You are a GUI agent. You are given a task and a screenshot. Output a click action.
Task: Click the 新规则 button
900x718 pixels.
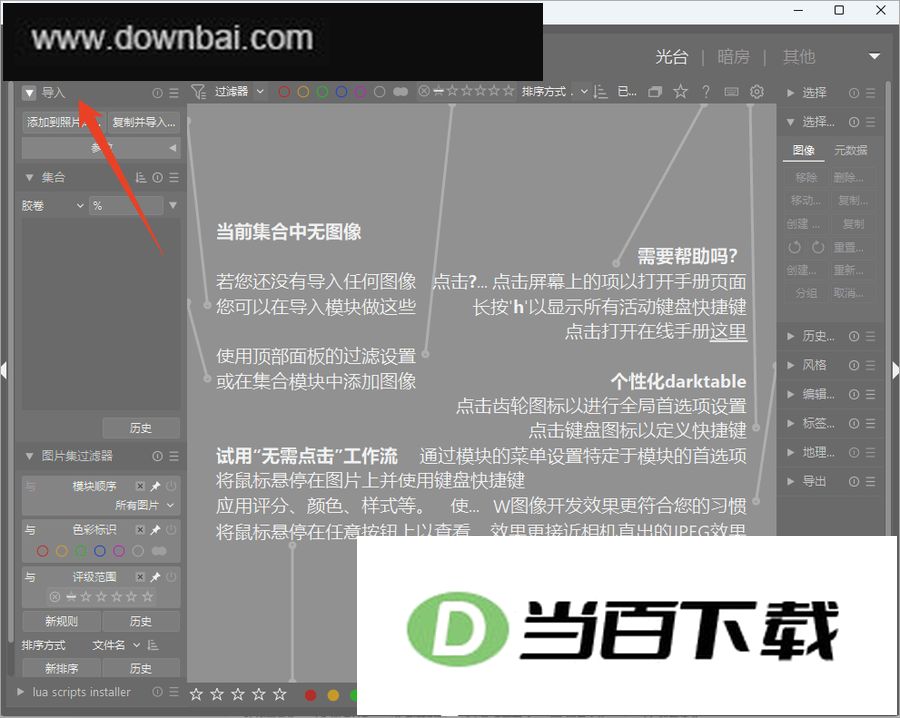pyautogui.click(x=61, y=621)
